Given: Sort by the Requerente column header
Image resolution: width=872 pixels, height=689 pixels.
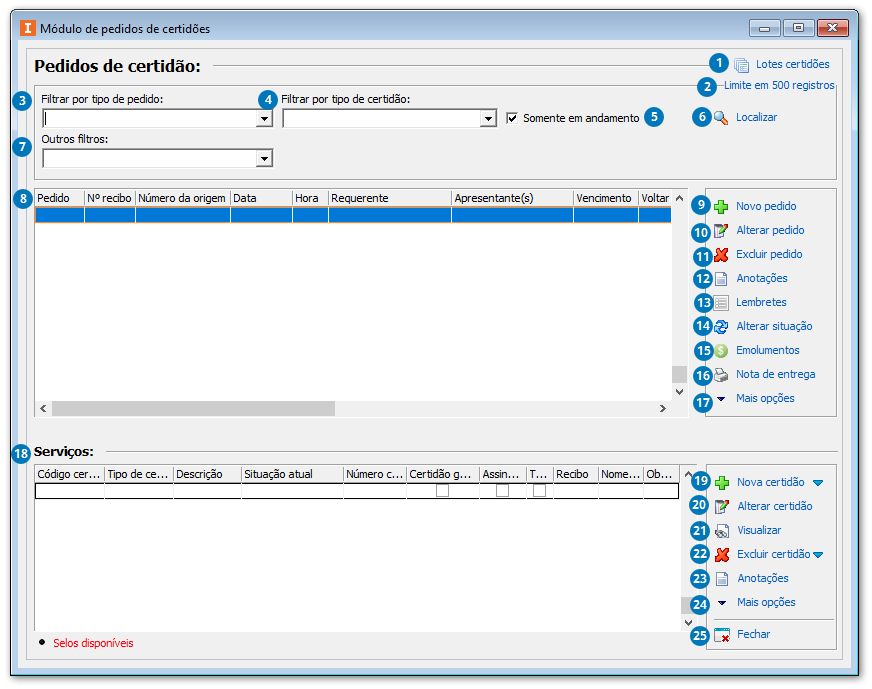Looking at the screenshot, I should [389, 199].
